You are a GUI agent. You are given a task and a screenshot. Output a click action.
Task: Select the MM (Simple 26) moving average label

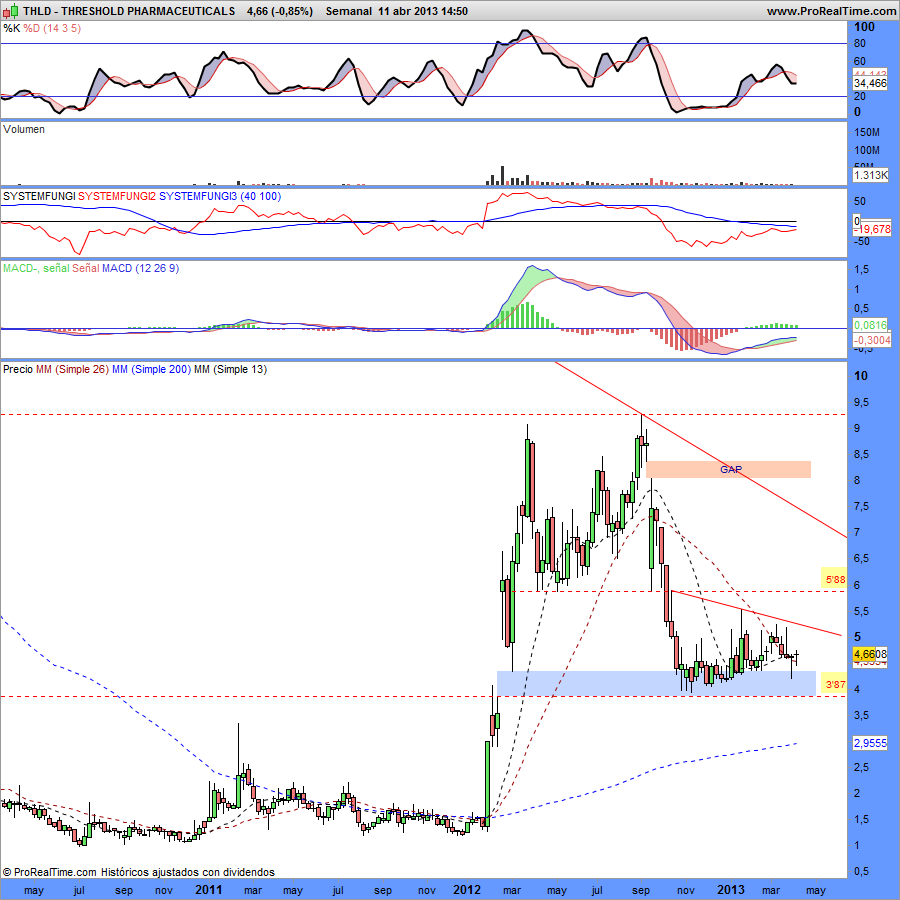[x=72, y=369]
